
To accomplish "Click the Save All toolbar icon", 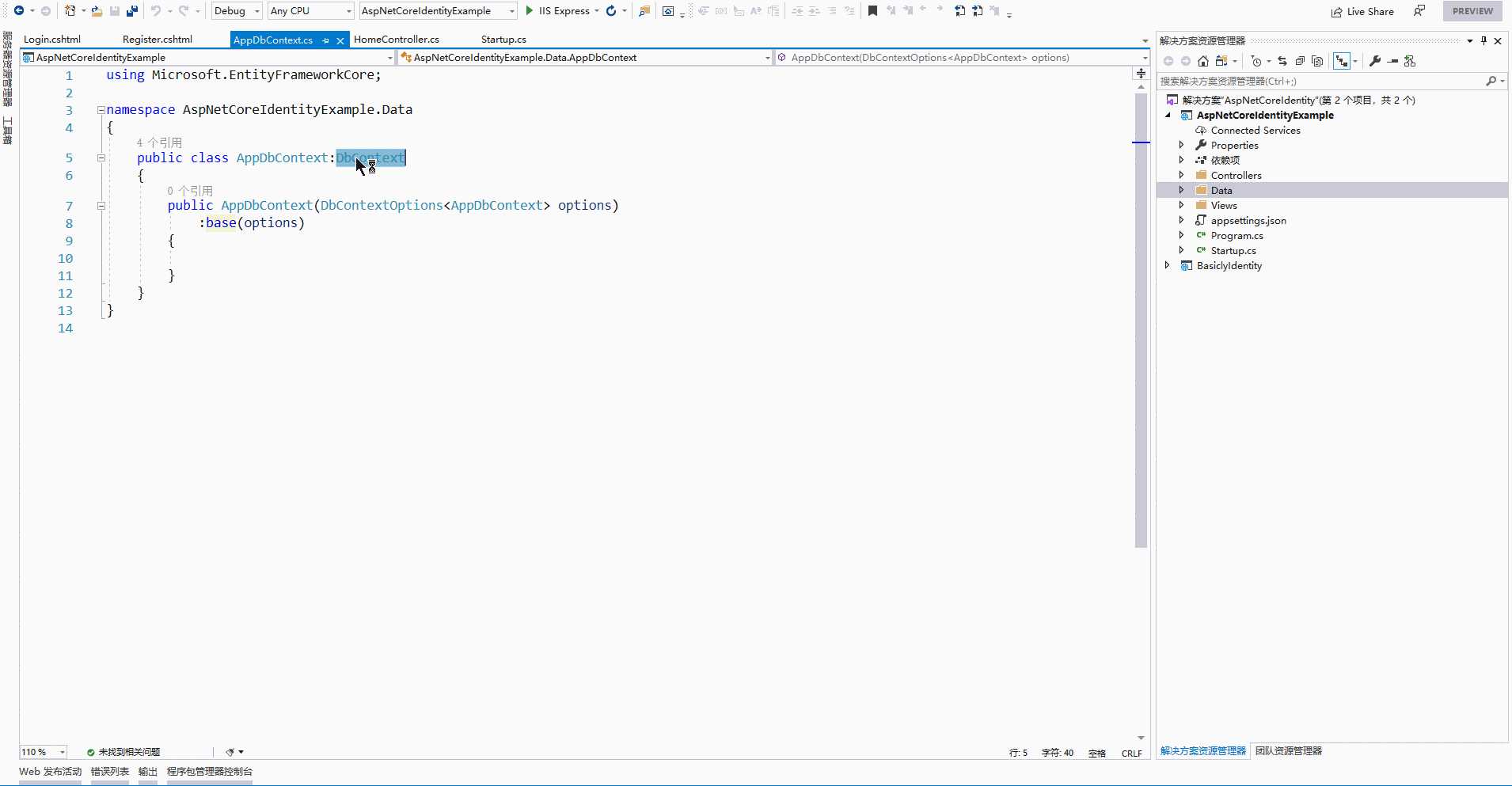I will tap(132, 11).
